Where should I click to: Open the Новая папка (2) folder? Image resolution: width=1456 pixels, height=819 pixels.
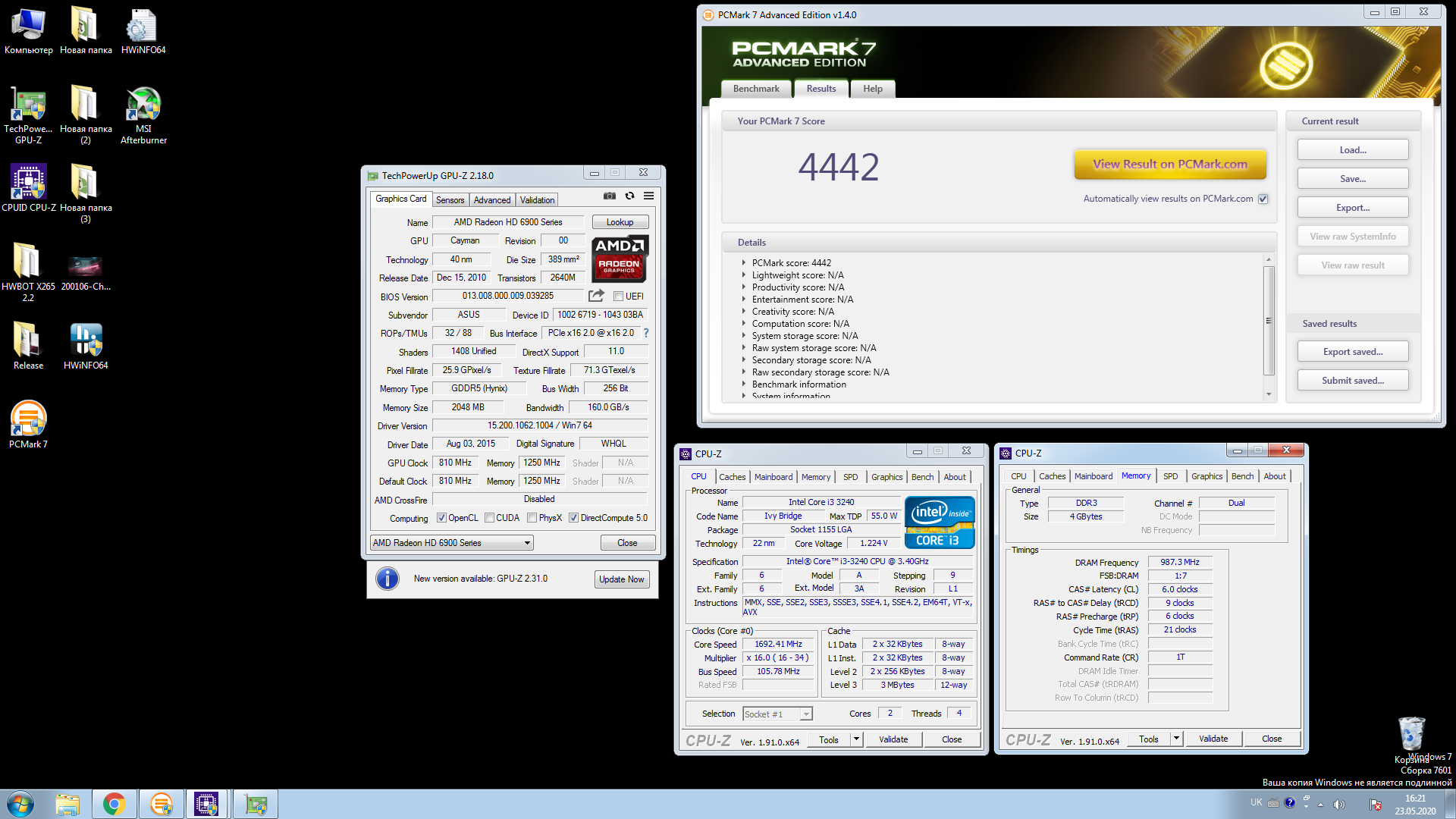point(86,115)
